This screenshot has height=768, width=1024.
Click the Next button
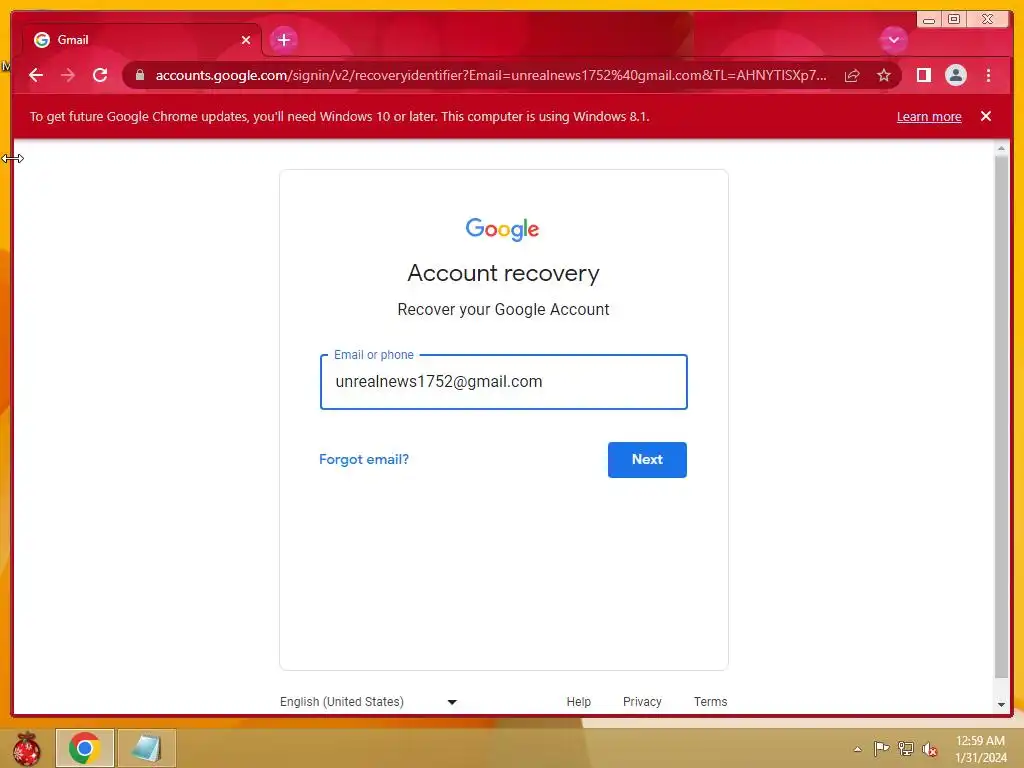(x=647, y=460)
